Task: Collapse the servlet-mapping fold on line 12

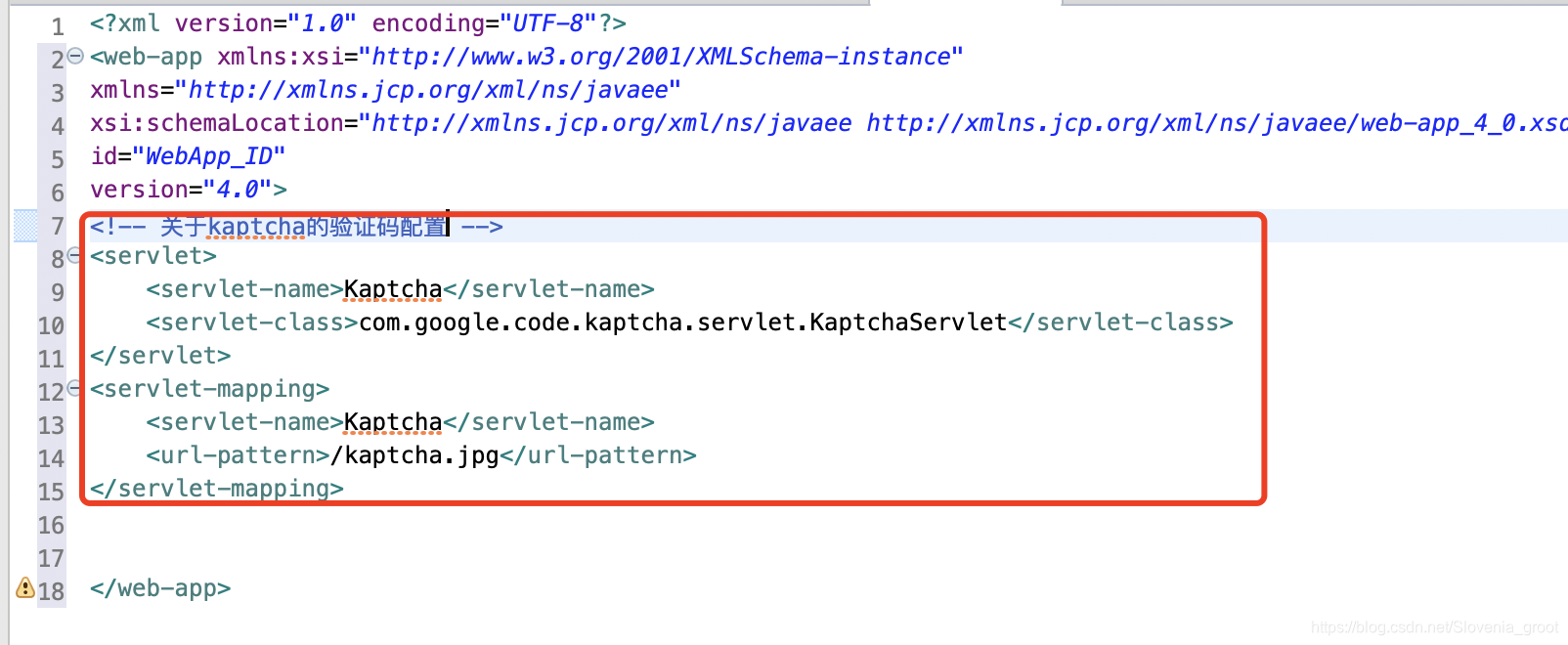Action: point(75,388)
